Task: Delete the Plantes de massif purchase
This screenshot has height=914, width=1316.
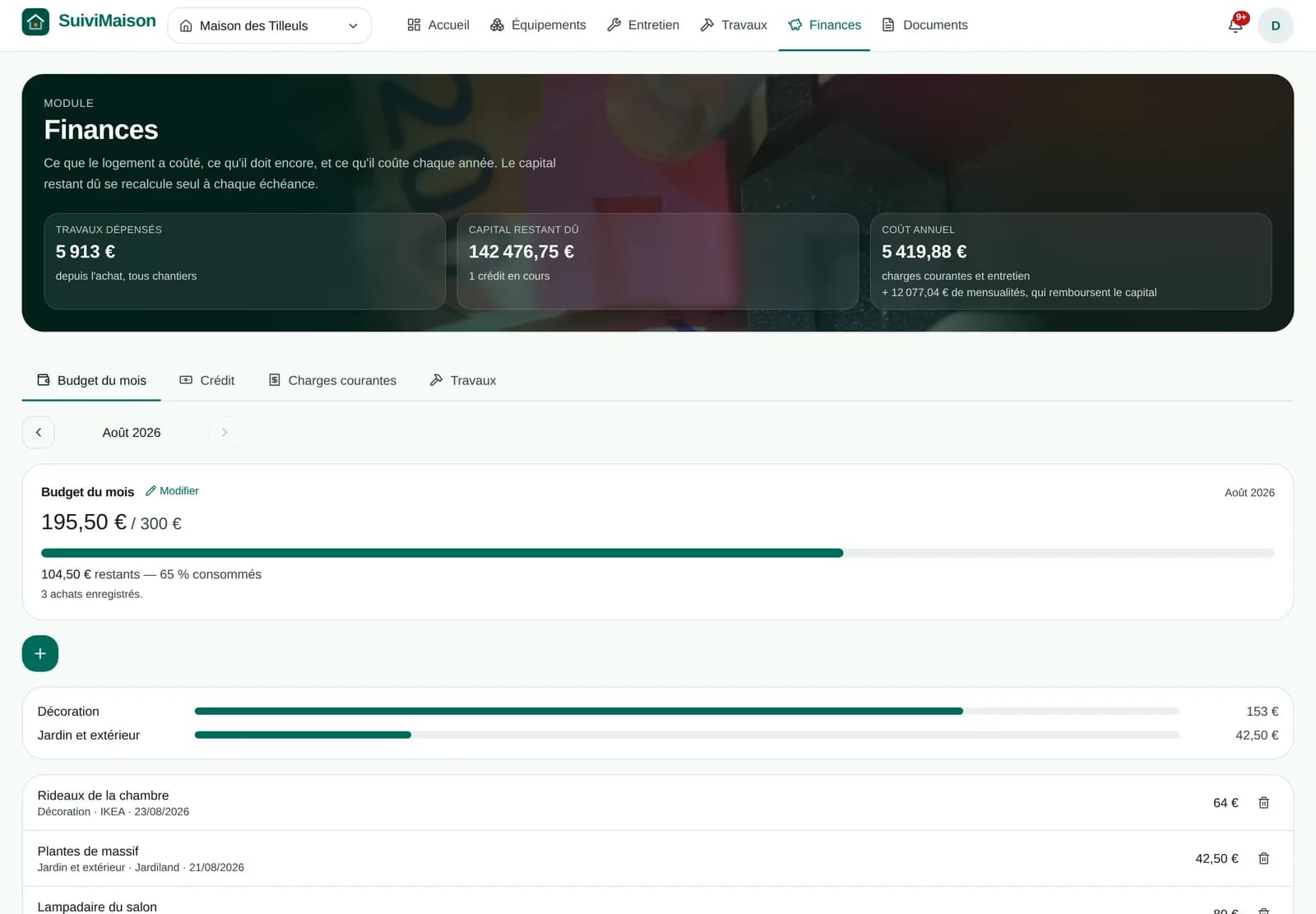Action: [x=1263, y=859]
